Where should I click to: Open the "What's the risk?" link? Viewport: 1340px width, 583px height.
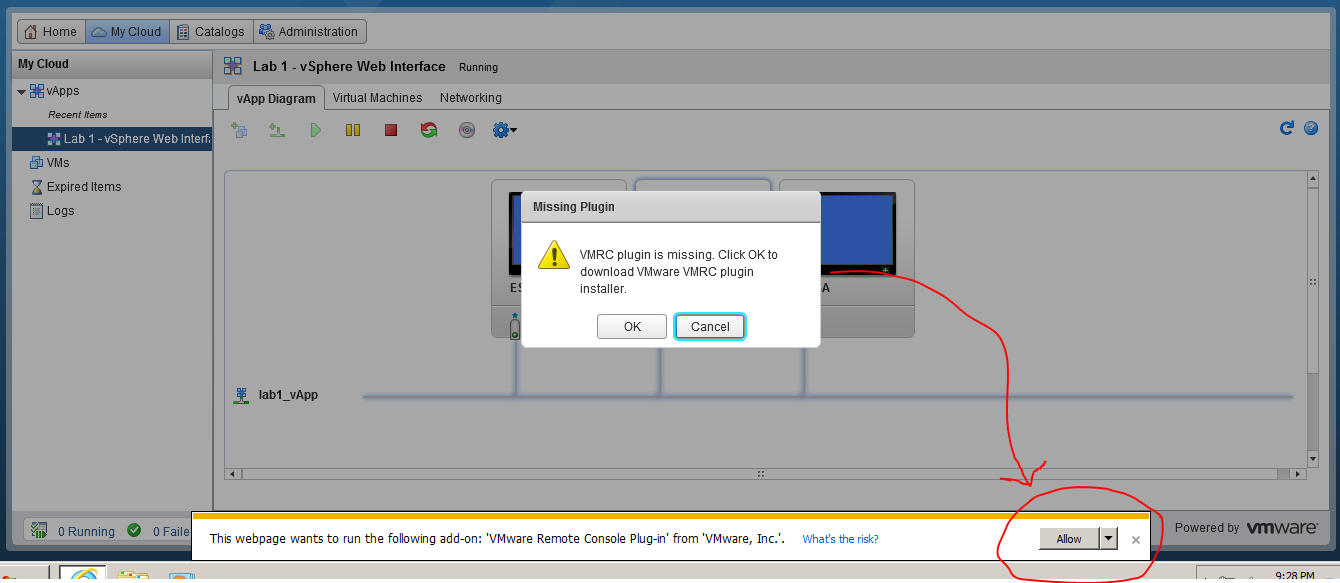click(840, 539)
